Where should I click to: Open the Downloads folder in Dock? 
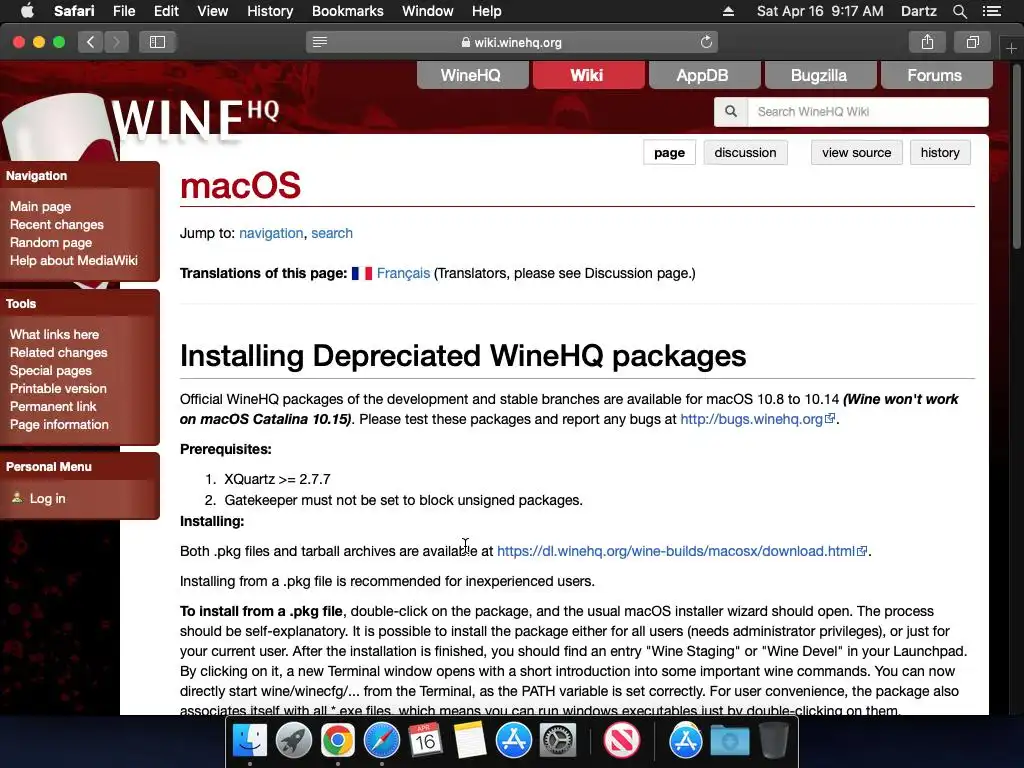click(729, 741)
